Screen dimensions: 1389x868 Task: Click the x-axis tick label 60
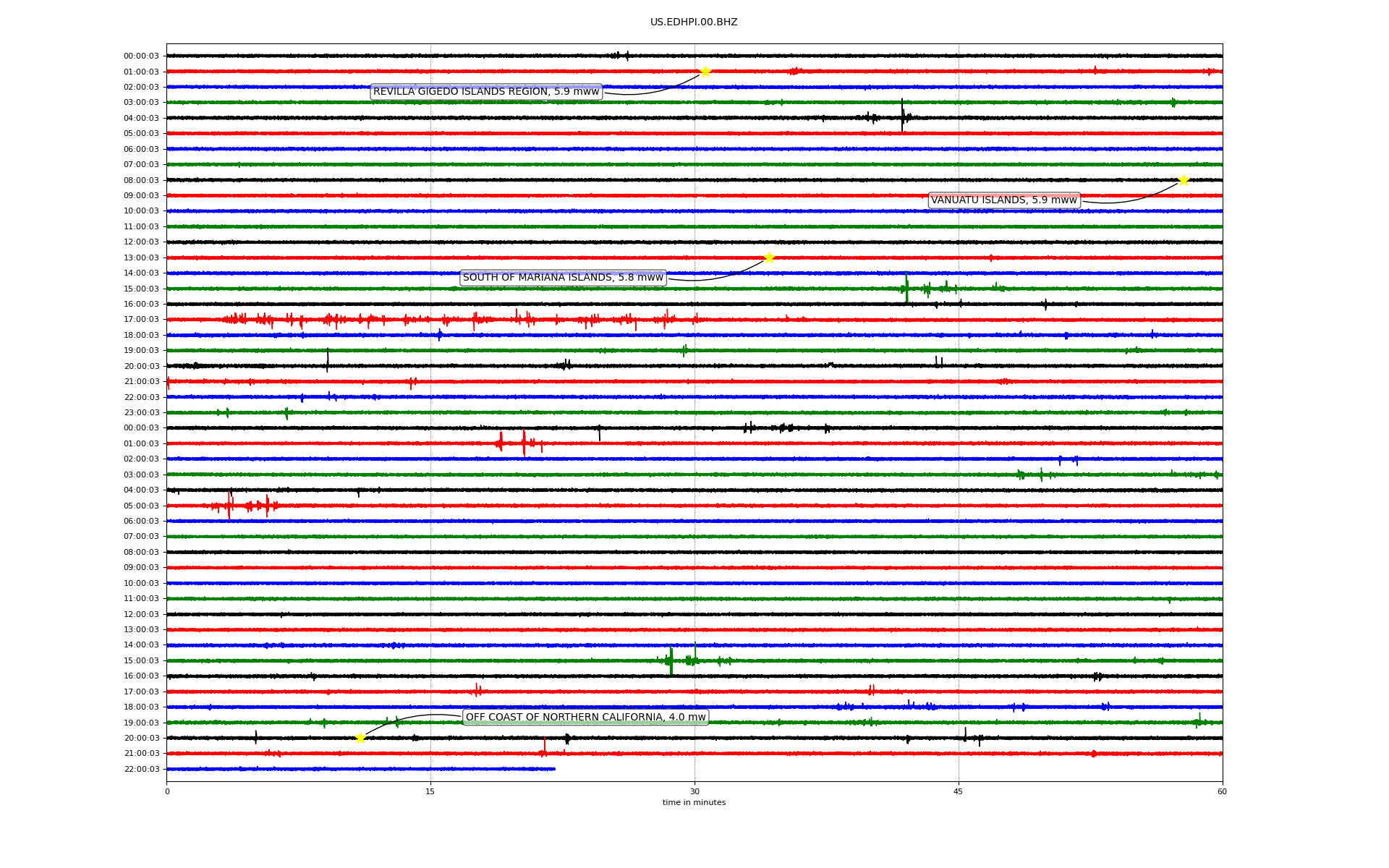pos(1222,791)
